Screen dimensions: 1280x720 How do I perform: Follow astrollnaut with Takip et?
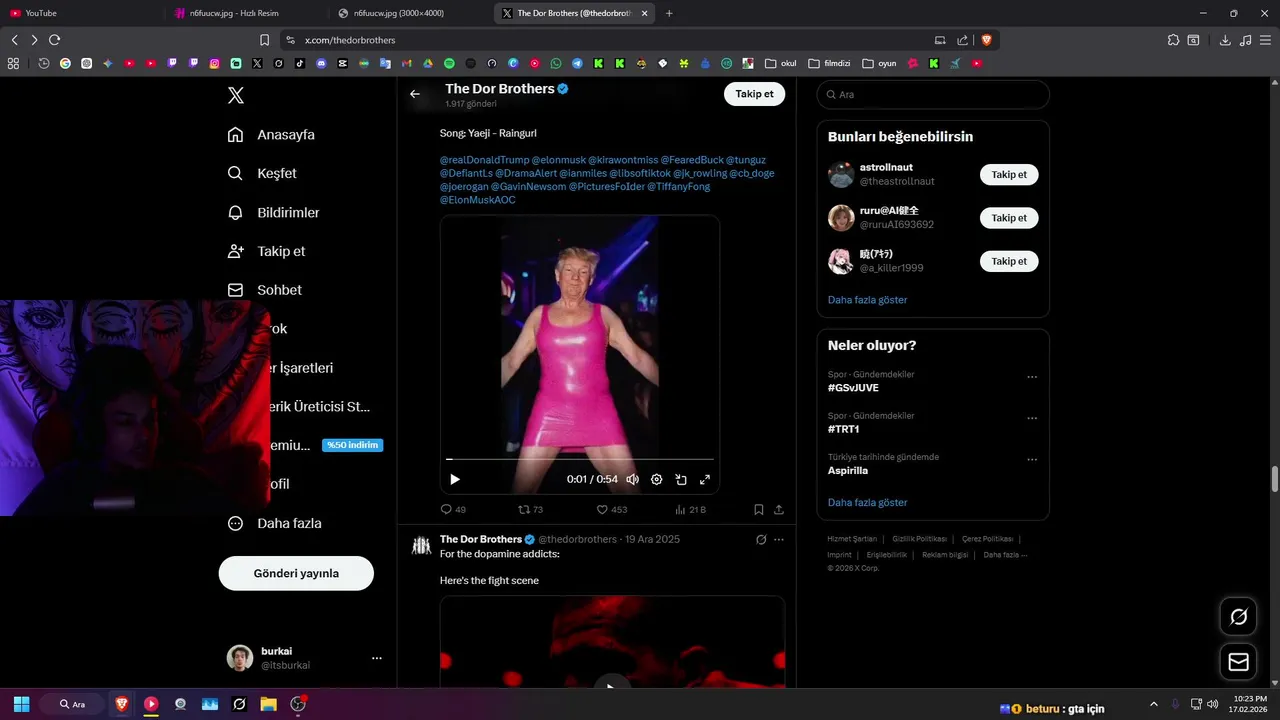[1009, 174]
